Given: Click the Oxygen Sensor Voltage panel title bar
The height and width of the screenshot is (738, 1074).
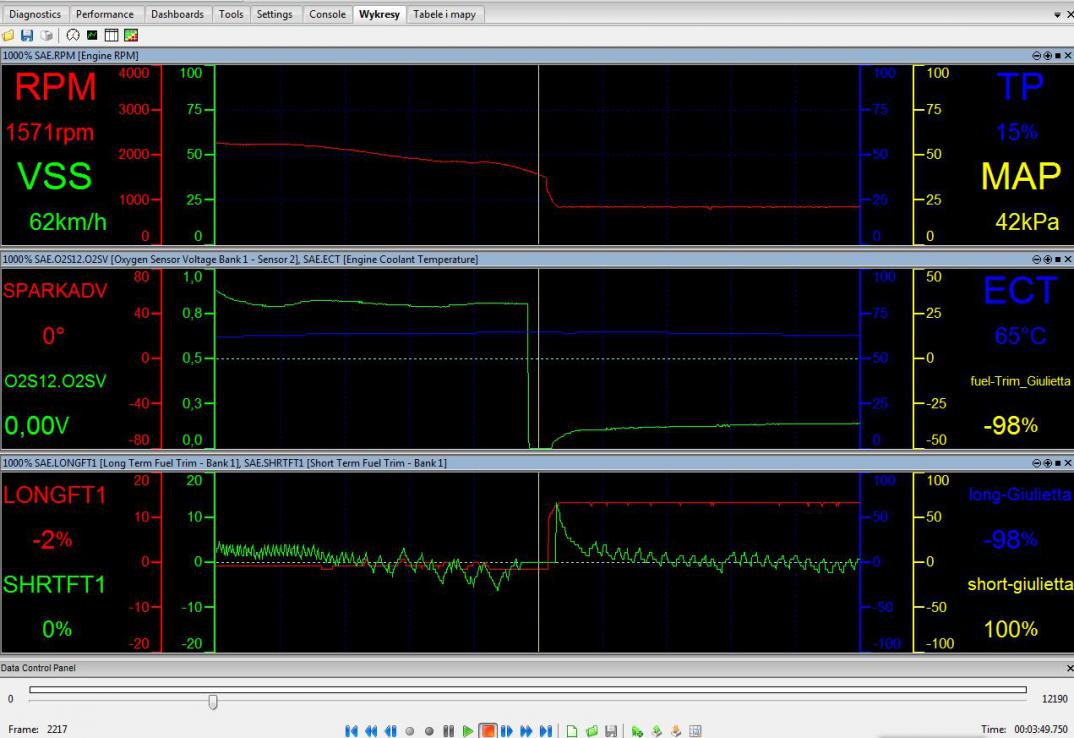Looking at the screenshot, I should tap(537, 259).
